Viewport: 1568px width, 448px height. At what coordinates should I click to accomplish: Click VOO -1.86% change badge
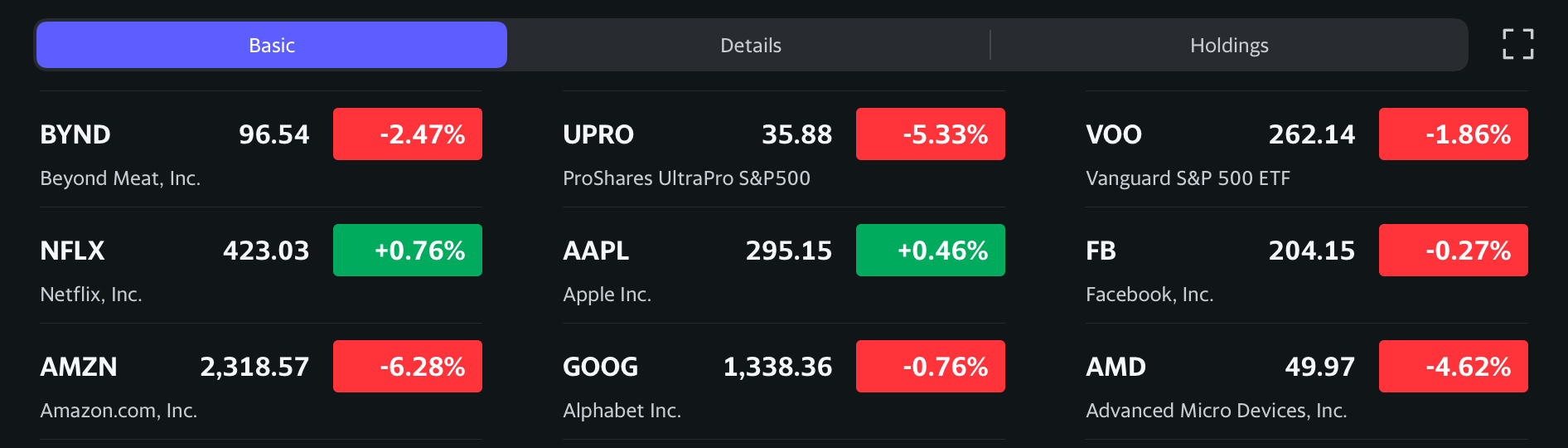[1454, 134]
